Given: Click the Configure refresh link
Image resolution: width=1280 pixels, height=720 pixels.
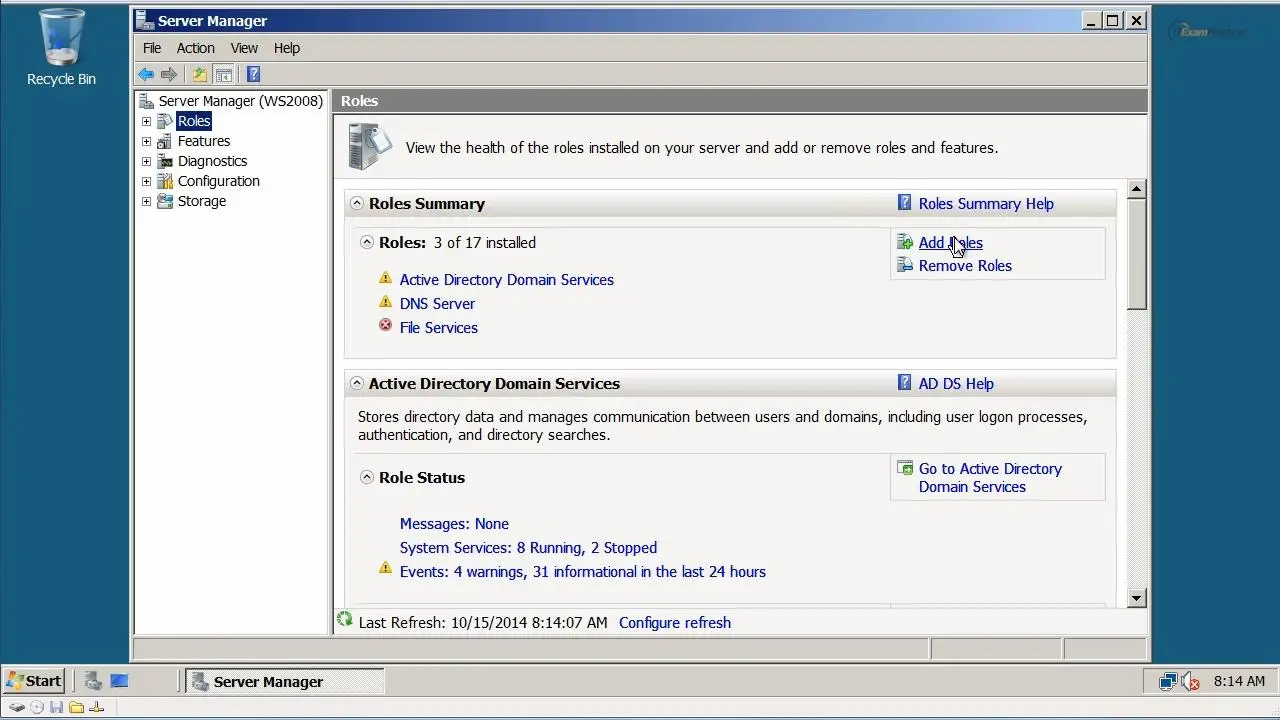Looking at the screenshot, I should coord(675,622).
